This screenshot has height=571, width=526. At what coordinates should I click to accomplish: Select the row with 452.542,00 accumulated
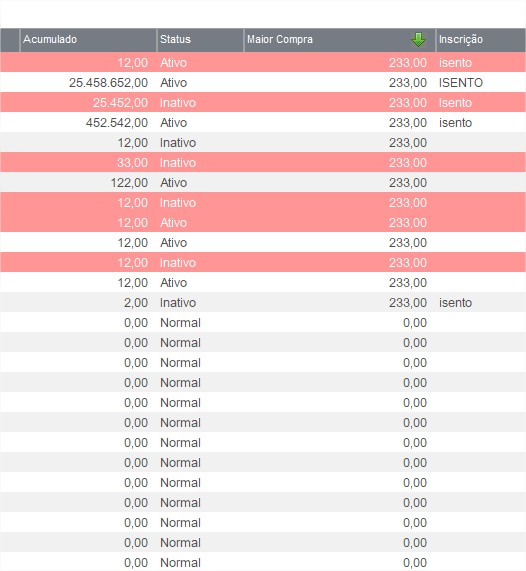(263, 123)
